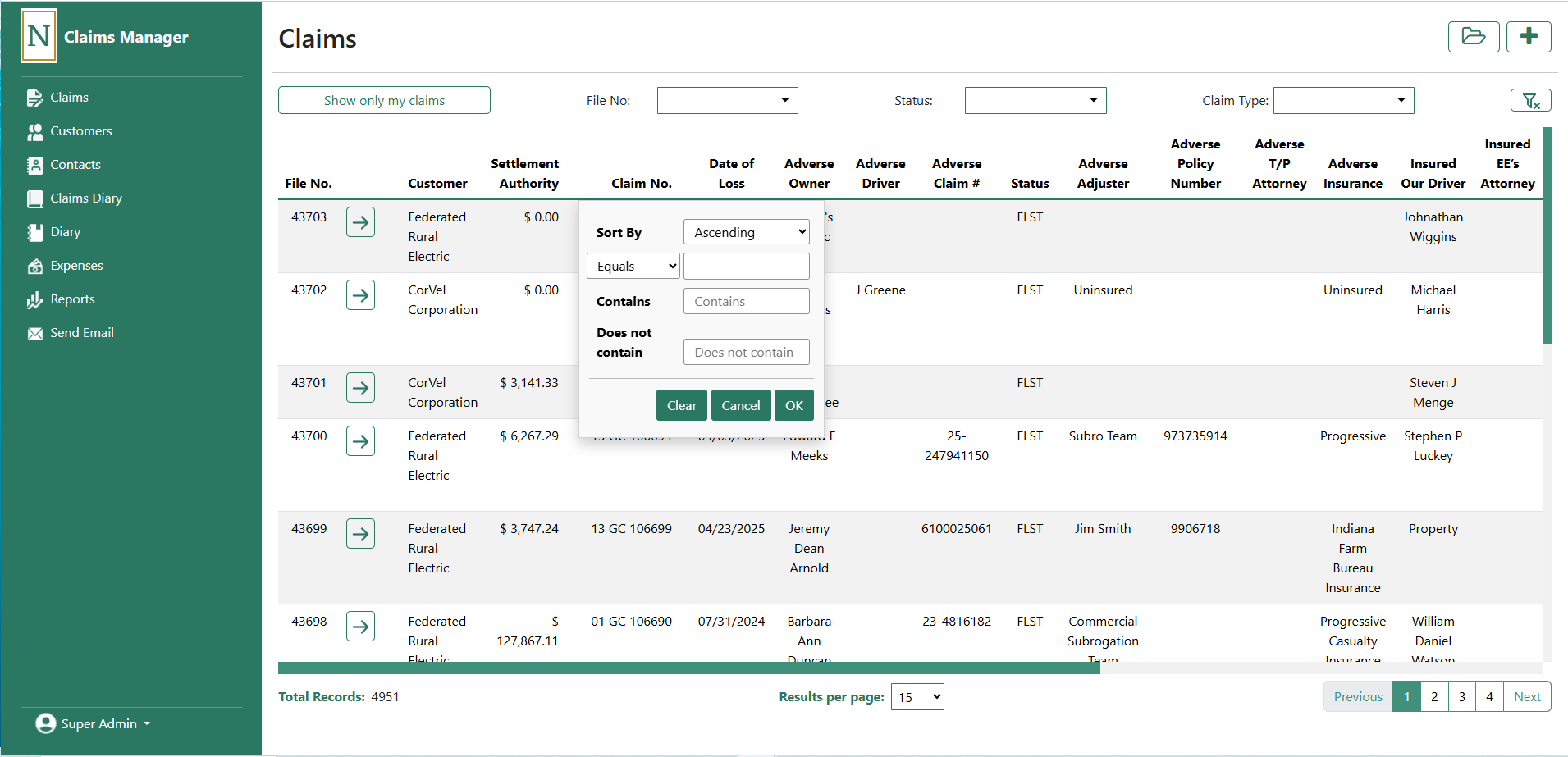The image size is (1568, 757).
Task: Open claim 43703 with arrow icon
Action: 360,222
